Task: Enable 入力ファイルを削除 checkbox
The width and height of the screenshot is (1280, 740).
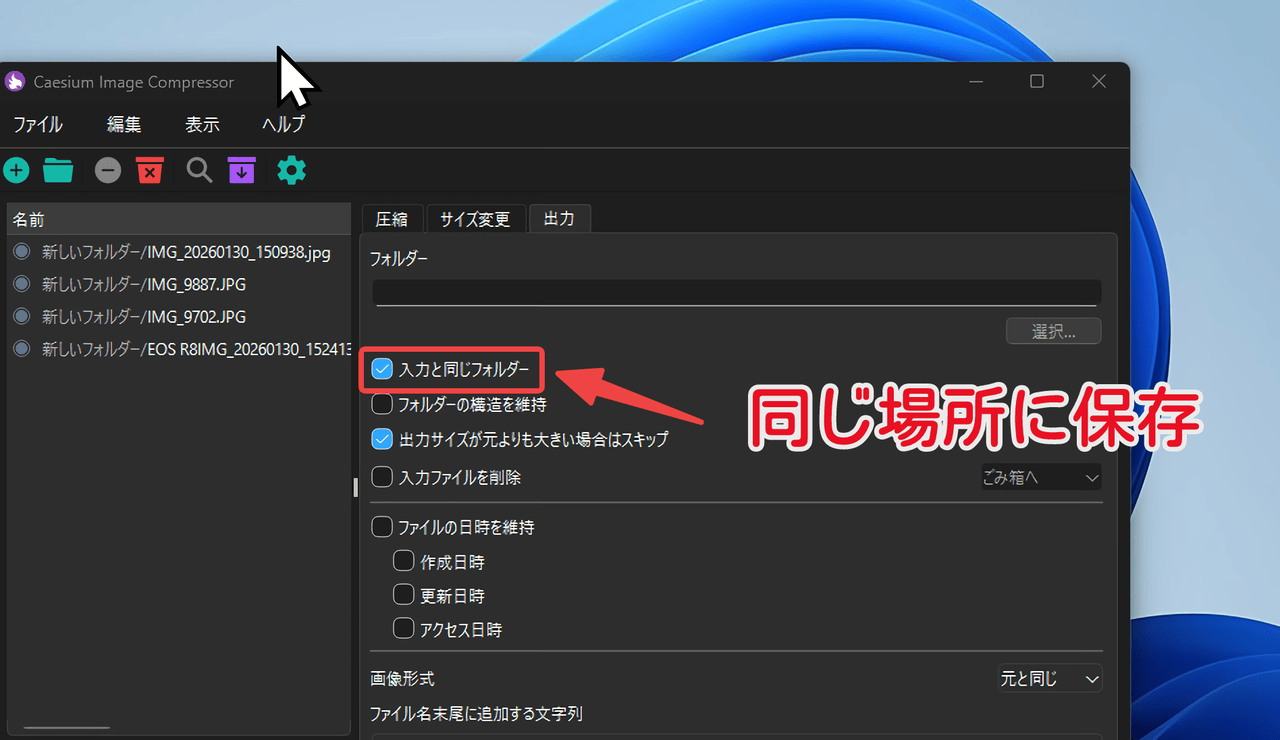Action: (x=382, y=477)
